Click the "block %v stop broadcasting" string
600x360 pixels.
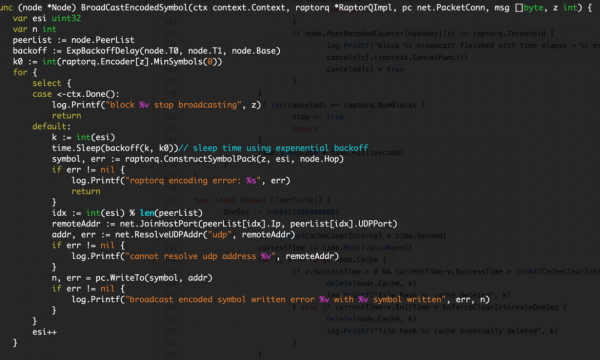point(173,105)
